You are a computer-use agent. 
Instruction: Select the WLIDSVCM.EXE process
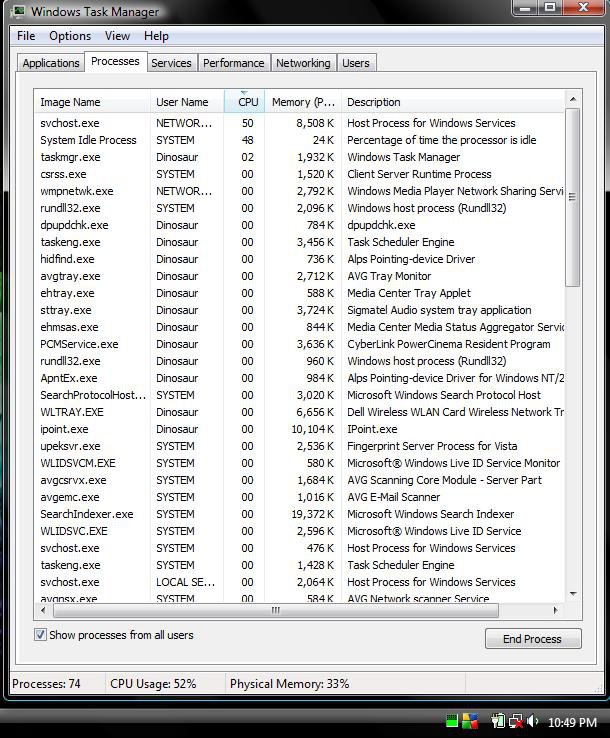coord(299,463)
